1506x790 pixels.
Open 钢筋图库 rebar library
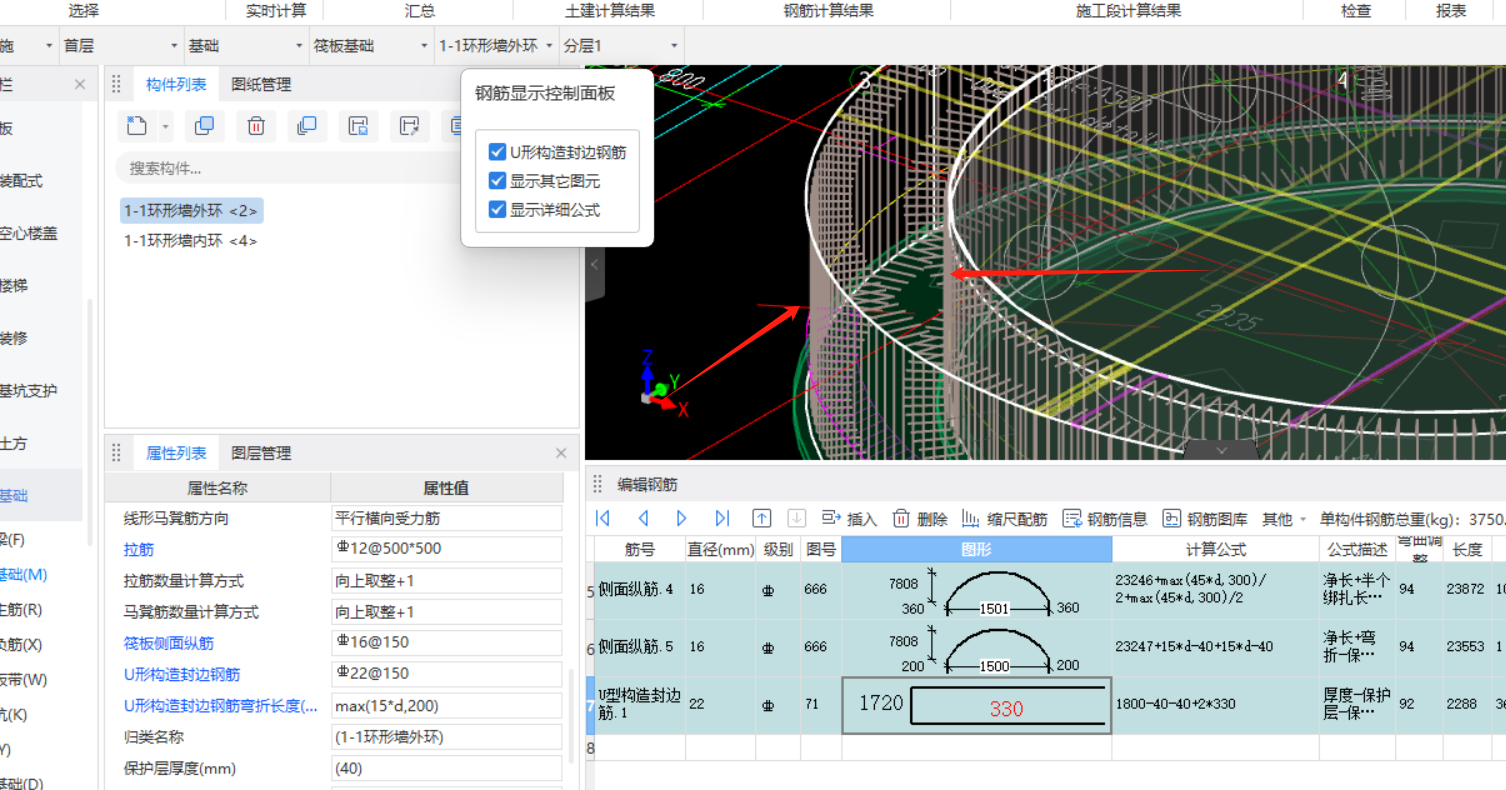[x=1205, y=519]
